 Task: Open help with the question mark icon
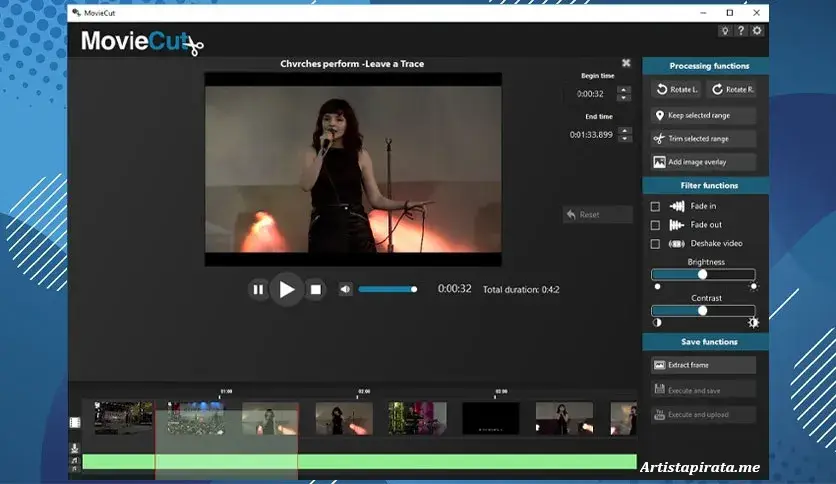(x=741, y=31)
